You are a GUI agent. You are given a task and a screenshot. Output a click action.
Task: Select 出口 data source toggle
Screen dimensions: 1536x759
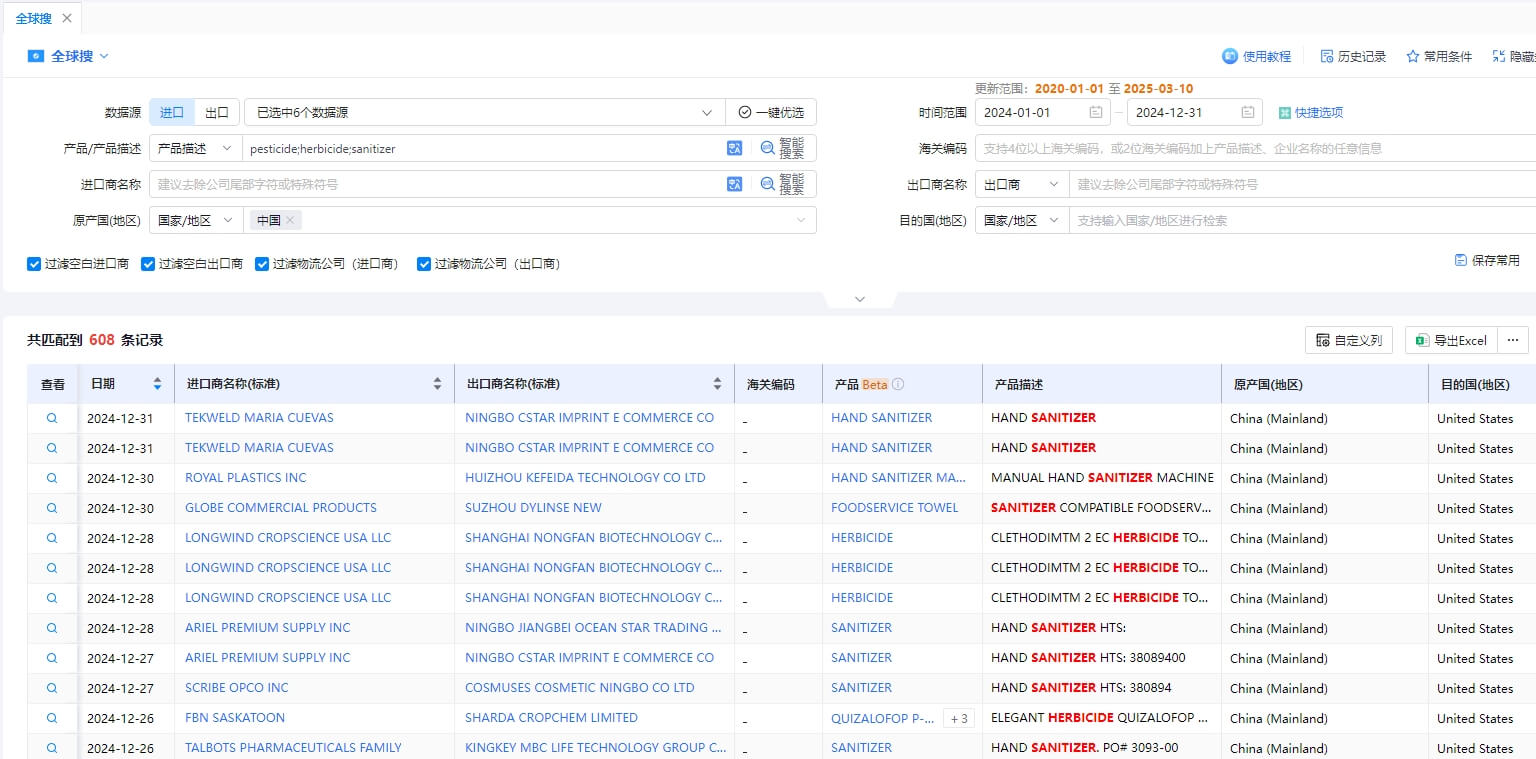point(217,112)
